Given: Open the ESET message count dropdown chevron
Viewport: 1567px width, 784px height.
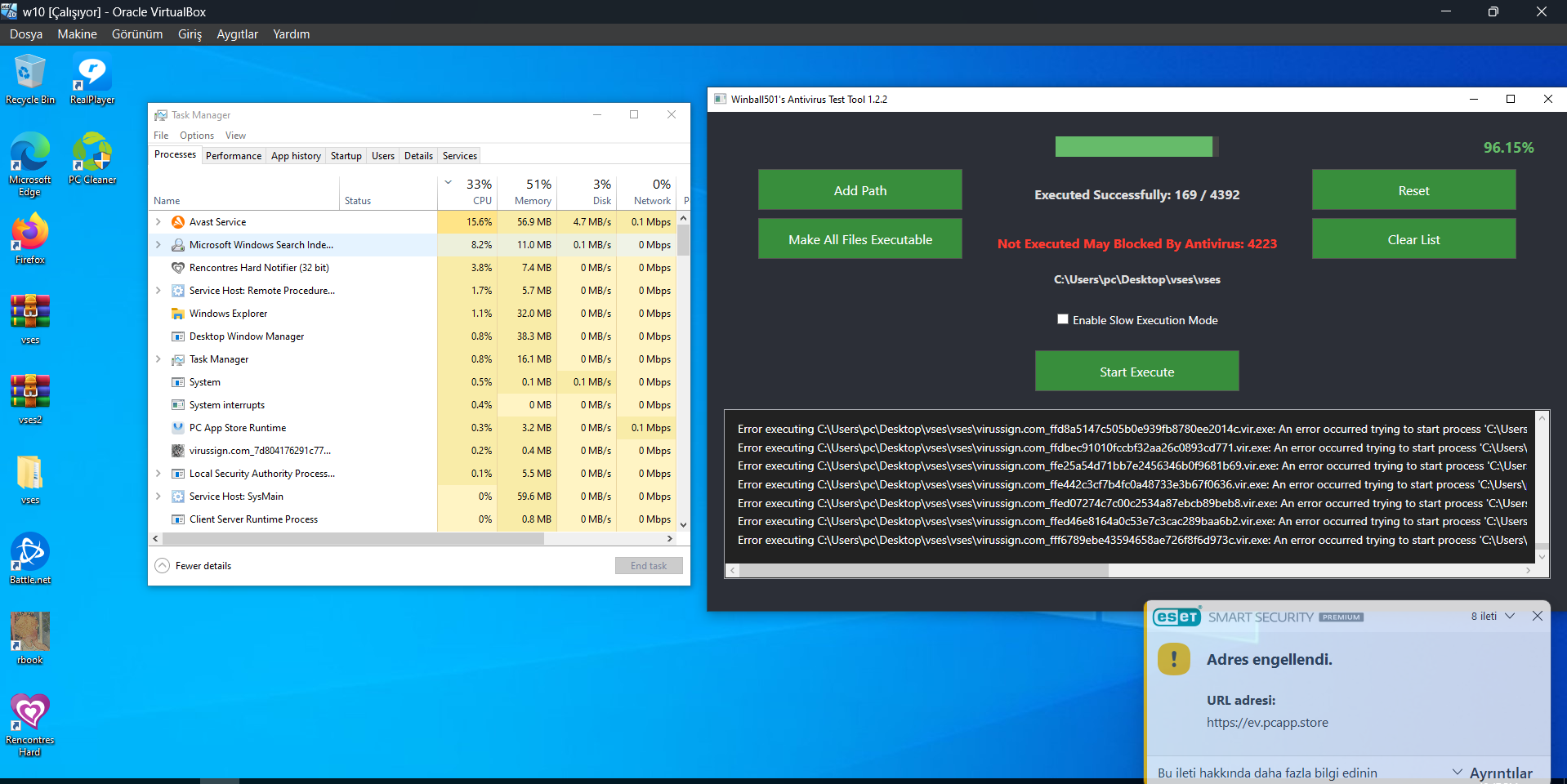Looking at the screenshot, I should pos(1510,617).
